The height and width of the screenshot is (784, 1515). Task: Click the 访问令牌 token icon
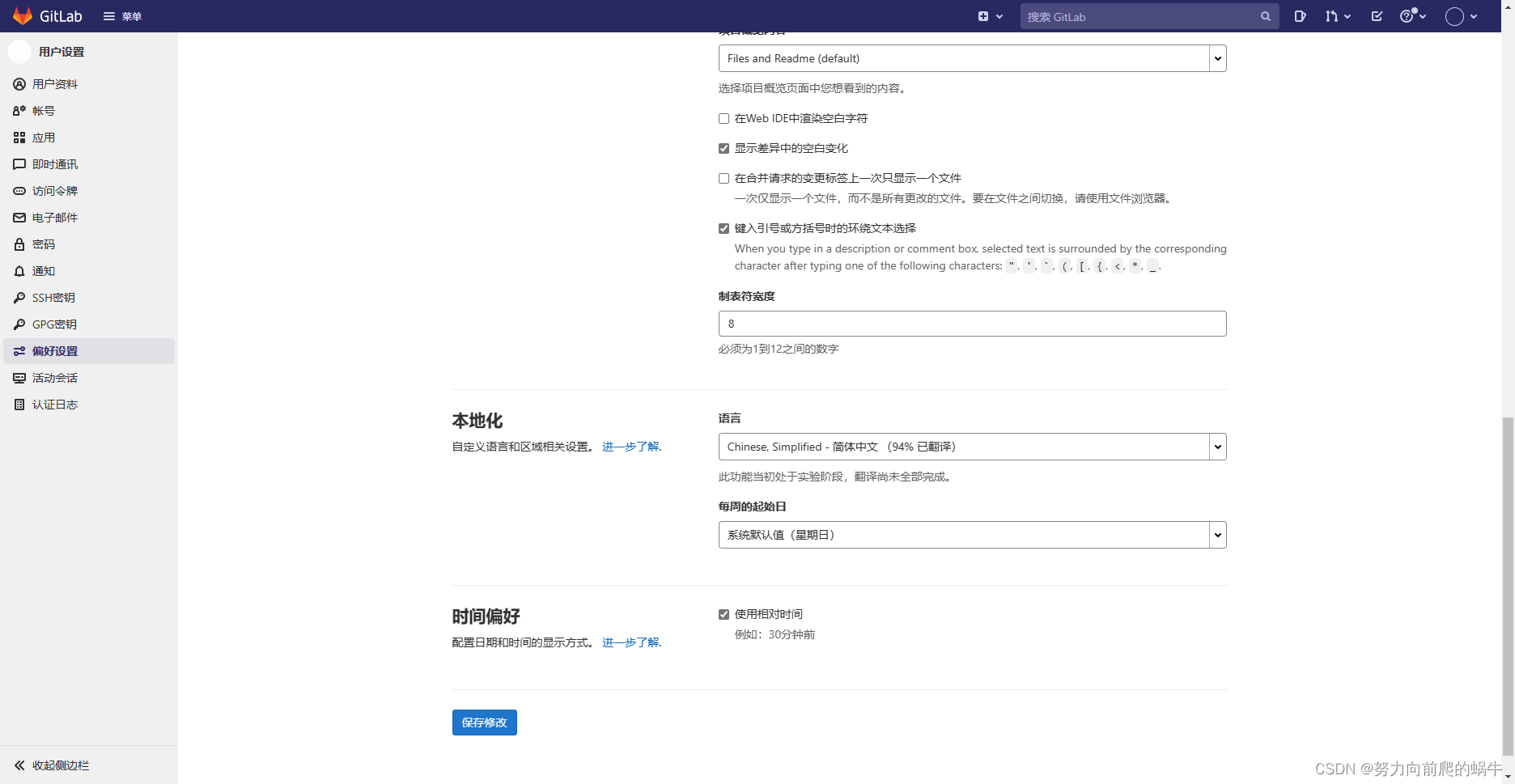(19, 191)
